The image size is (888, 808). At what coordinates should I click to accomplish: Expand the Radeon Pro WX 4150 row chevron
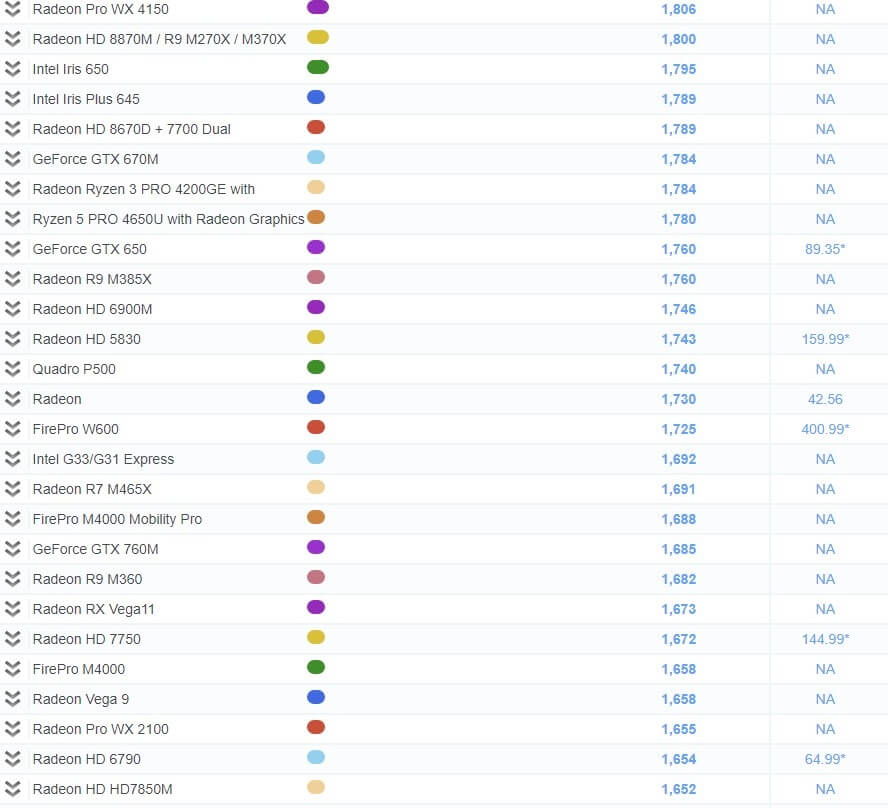[x=12, y=9]
